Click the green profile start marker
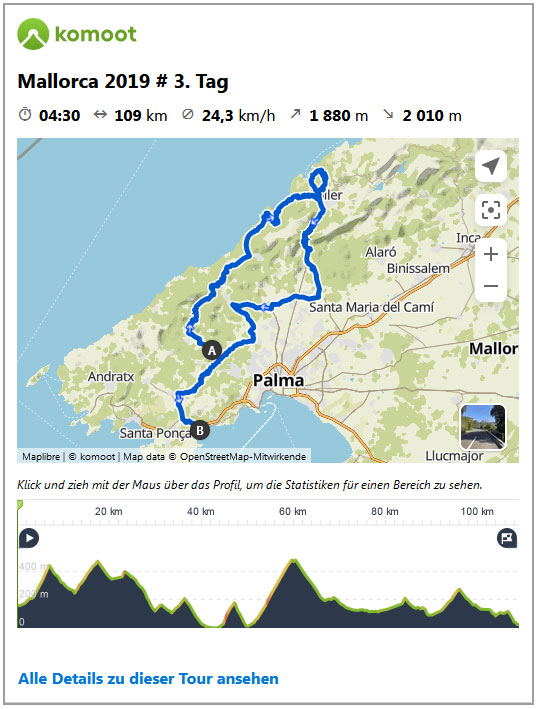538x709 pixels. [x=19, y=504]
